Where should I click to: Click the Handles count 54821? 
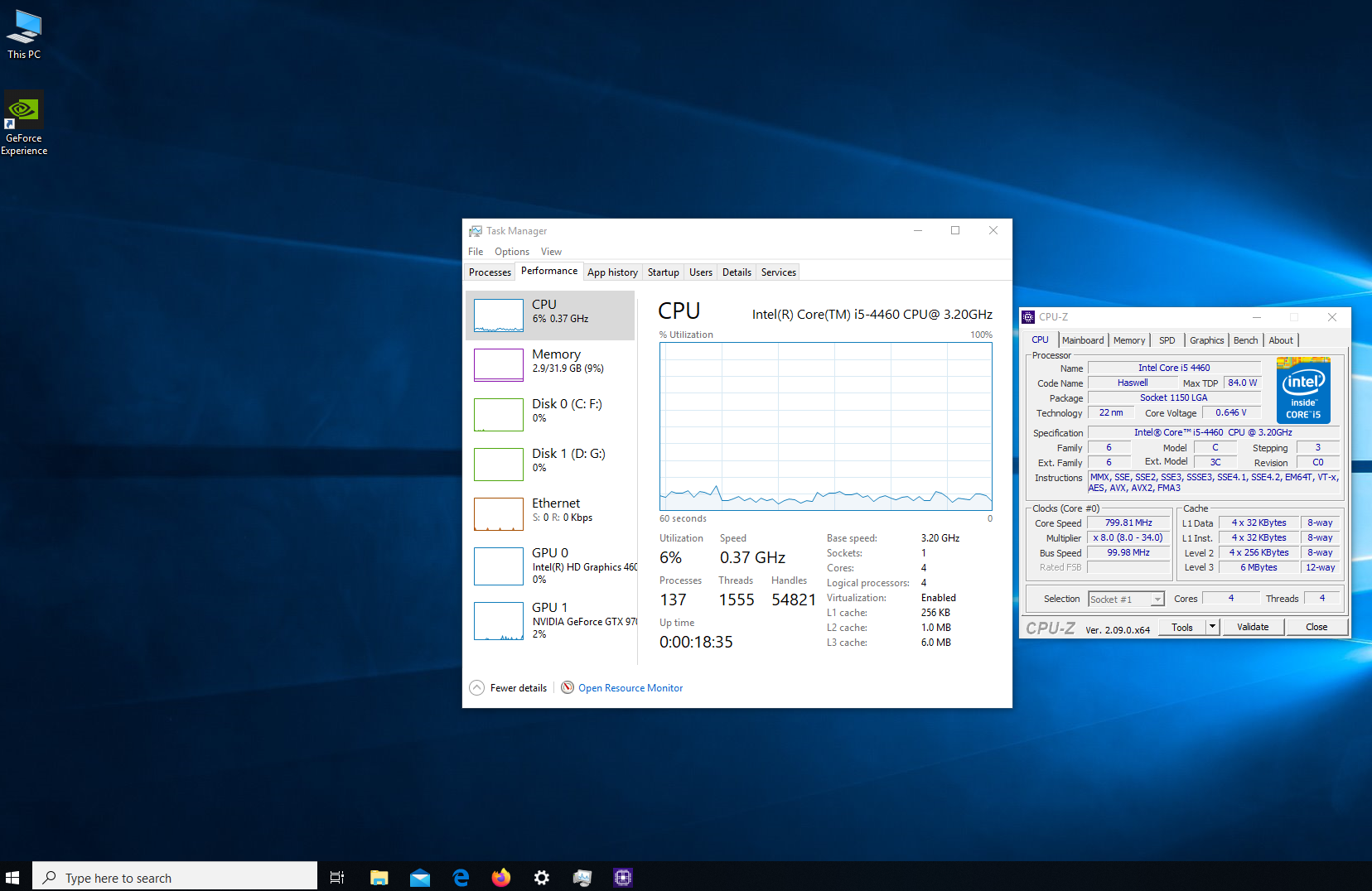794,600
